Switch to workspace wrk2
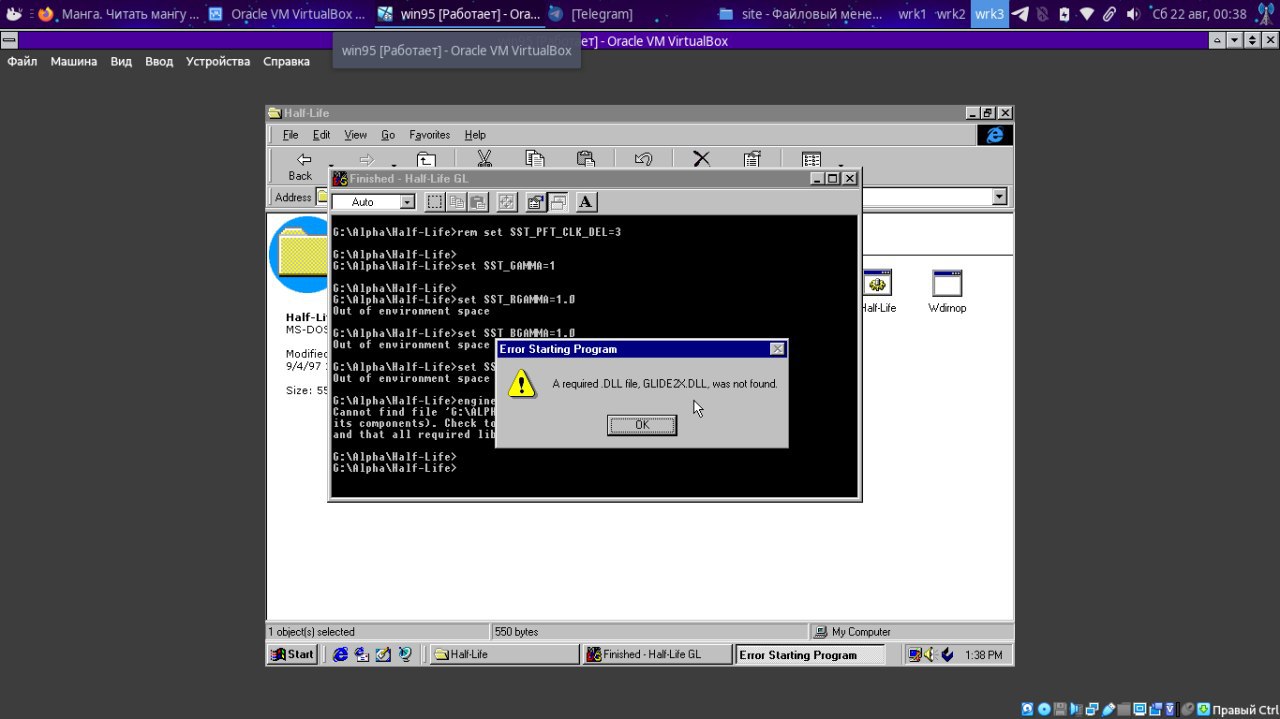 coord(951,14)
